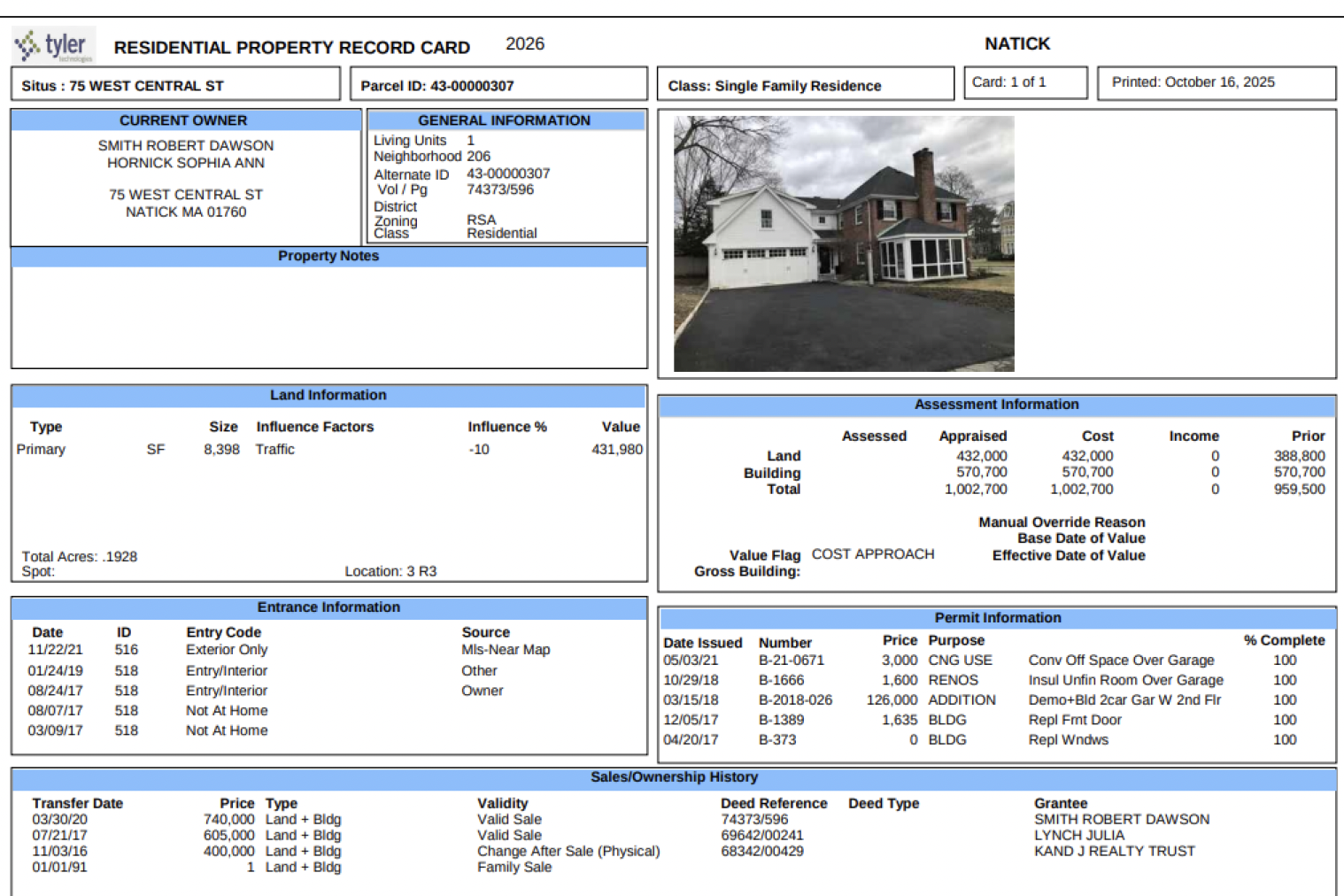Select the 03/30/20 transfer date row
Viewport: 1344px width, 896px height.
[x=60, y=820]
